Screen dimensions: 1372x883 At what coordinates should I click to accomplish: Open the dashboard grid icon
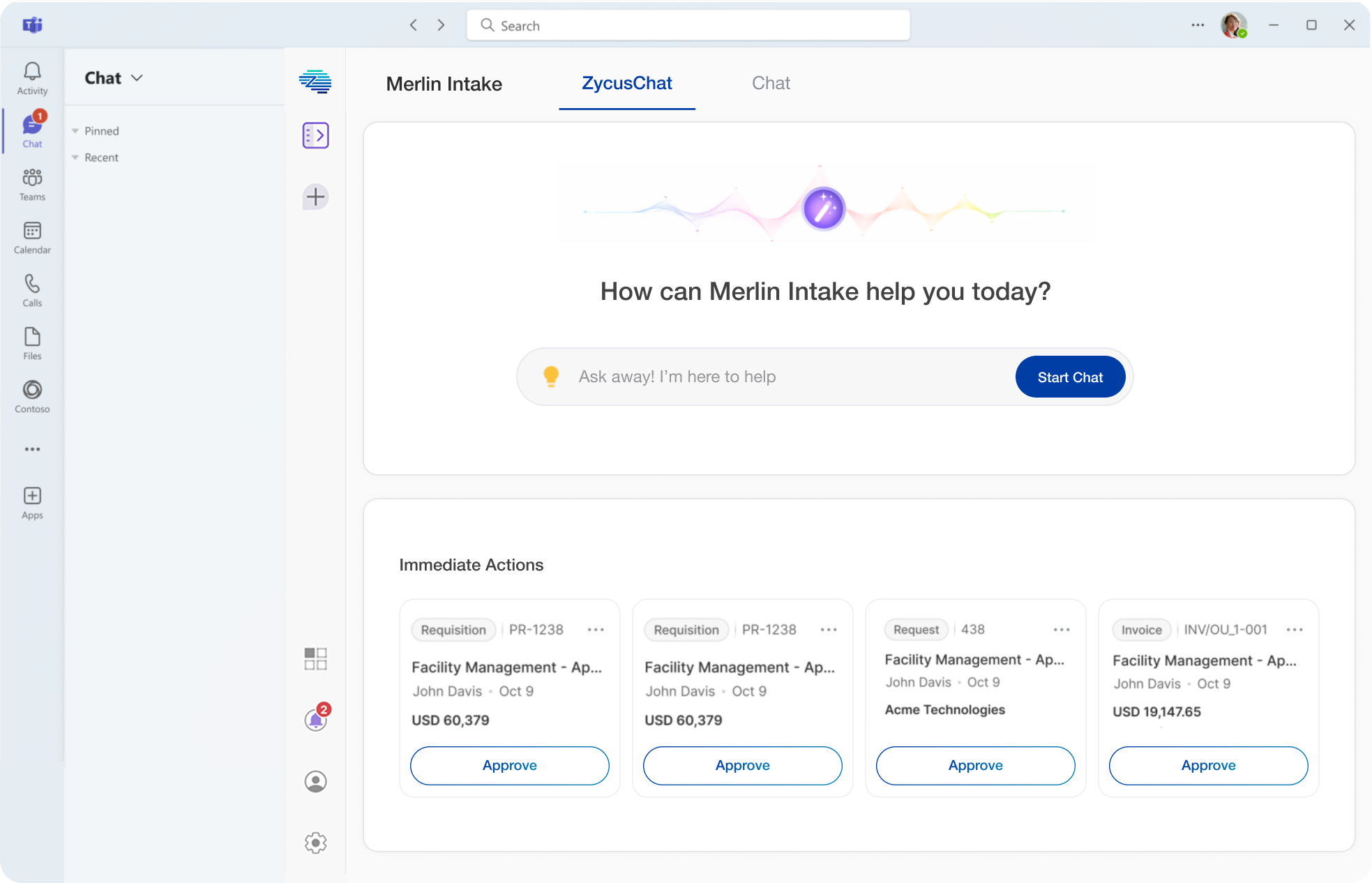(315, 658)
